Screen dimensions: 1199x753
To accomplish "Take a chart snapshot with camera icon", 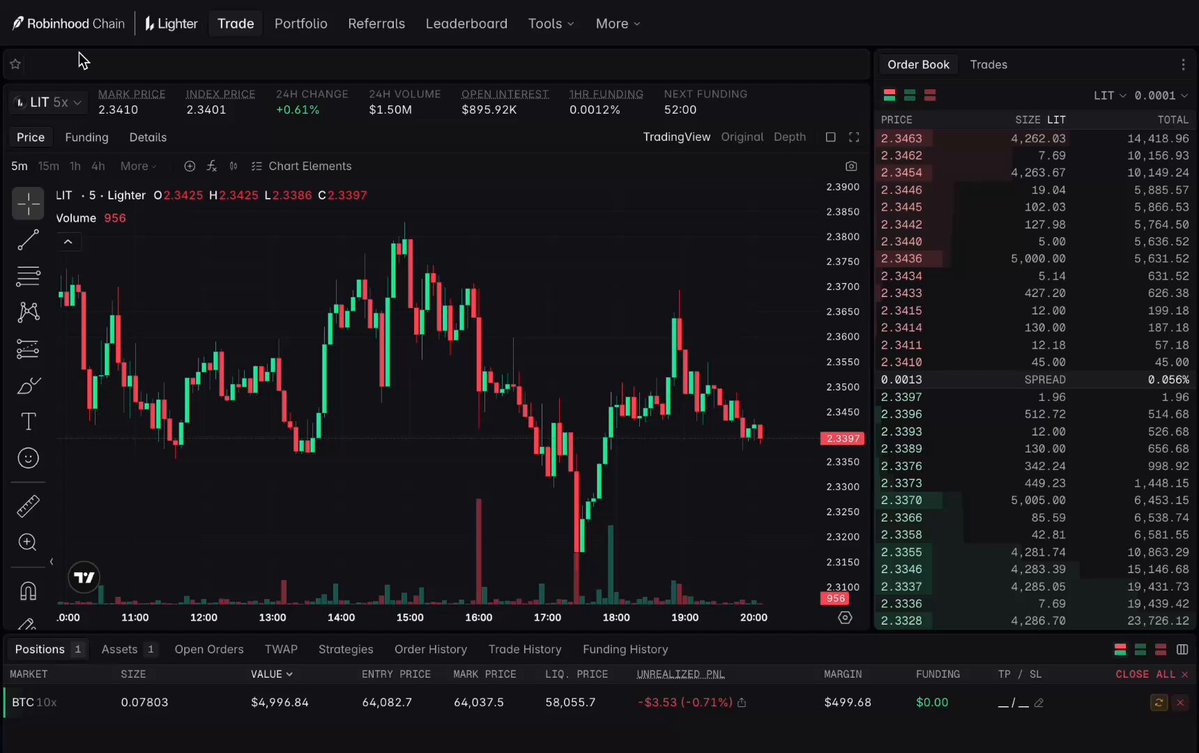I will coord(851,166).
